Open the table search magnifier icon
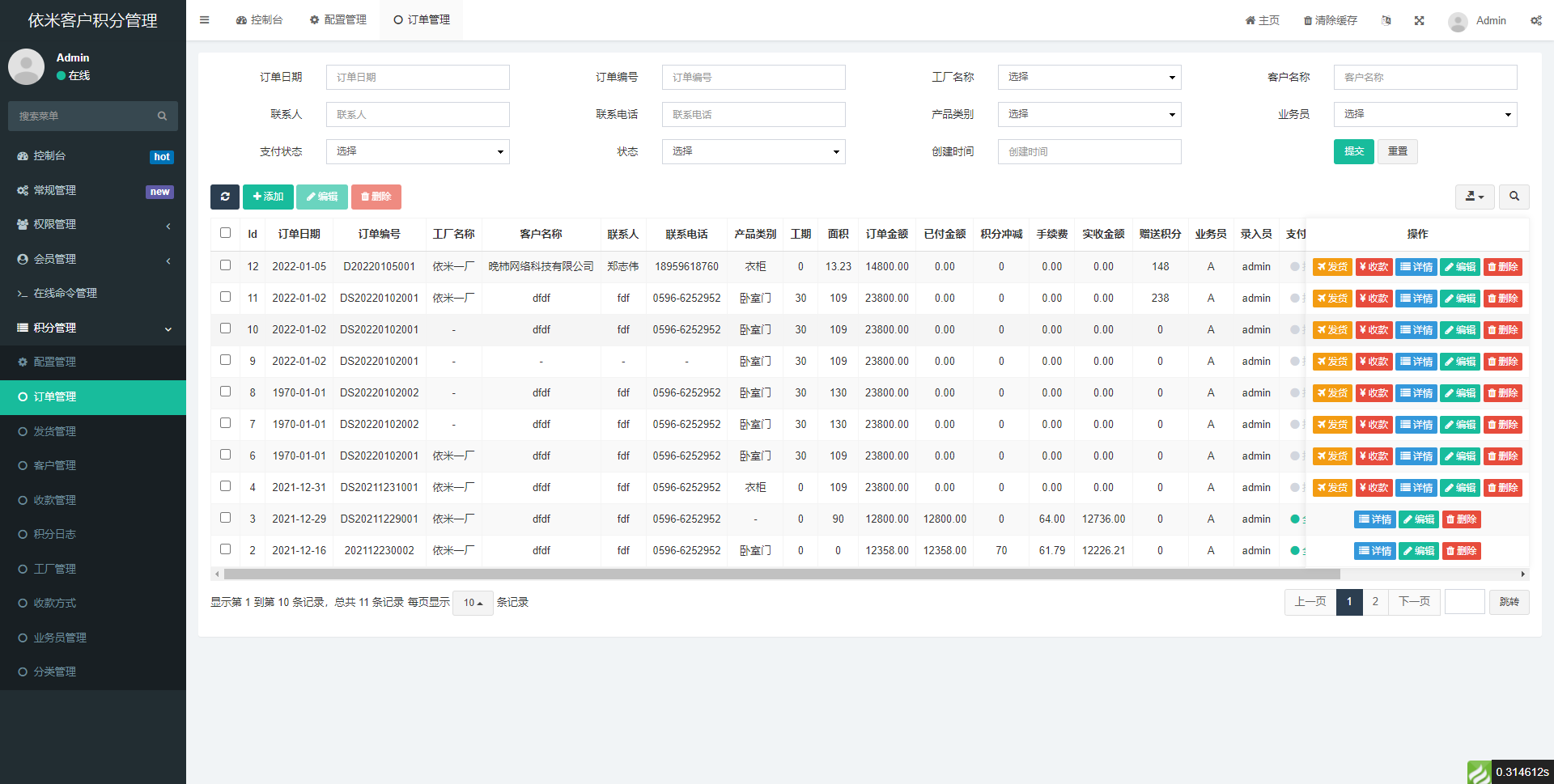 click(1514, 197)
